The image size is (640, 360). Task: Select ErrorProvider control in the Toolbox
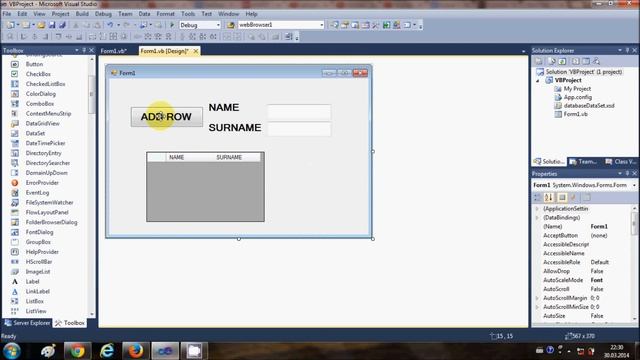coord(42,182)
